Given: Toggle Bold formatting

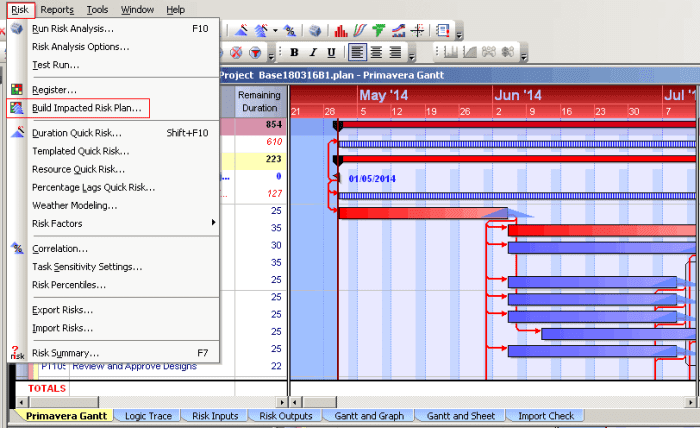Looking at the screenshot, I should [294, 53].
